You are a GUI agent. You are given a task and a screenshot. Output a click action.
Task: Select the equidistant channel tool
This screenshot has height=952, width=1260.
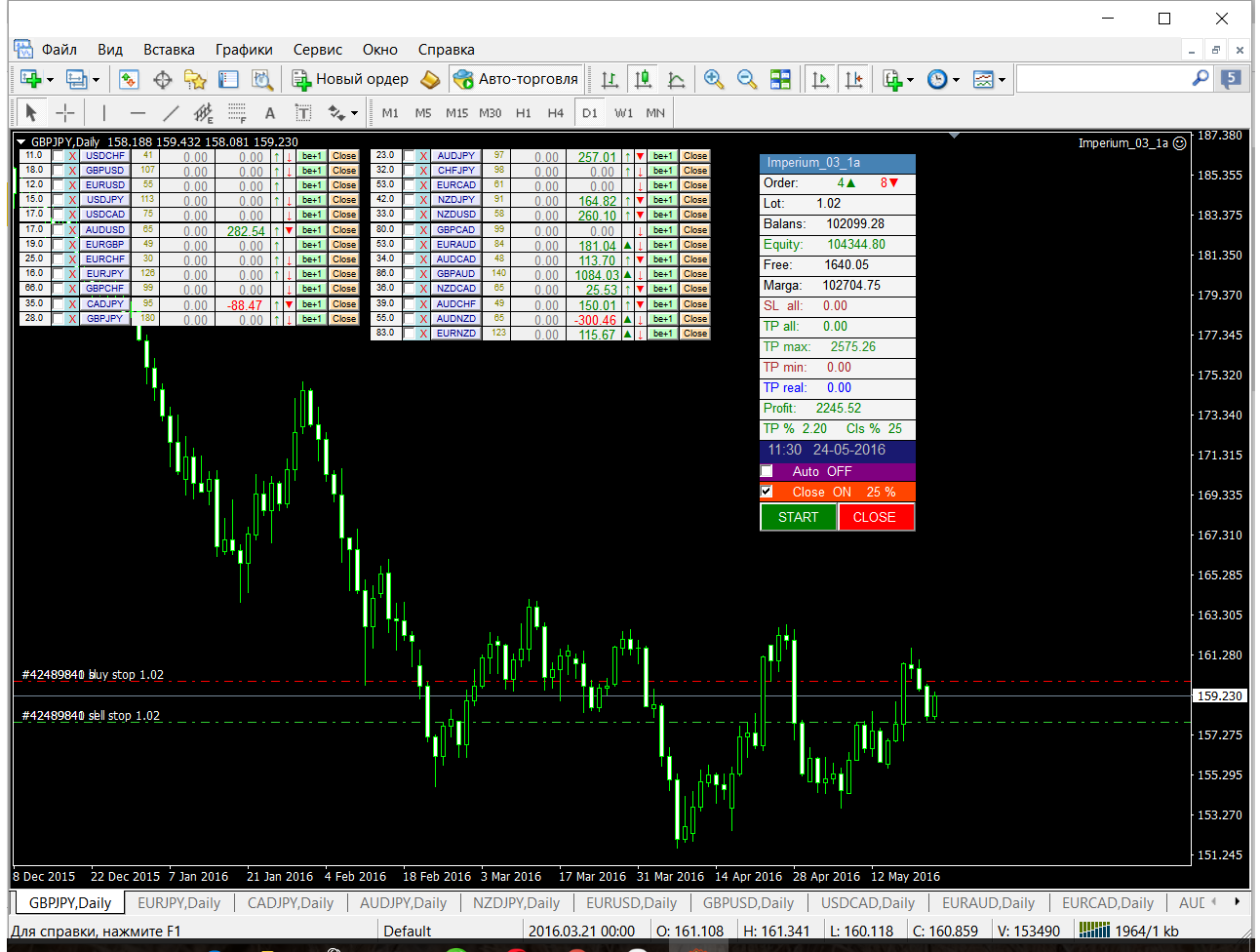click(203, 113)
